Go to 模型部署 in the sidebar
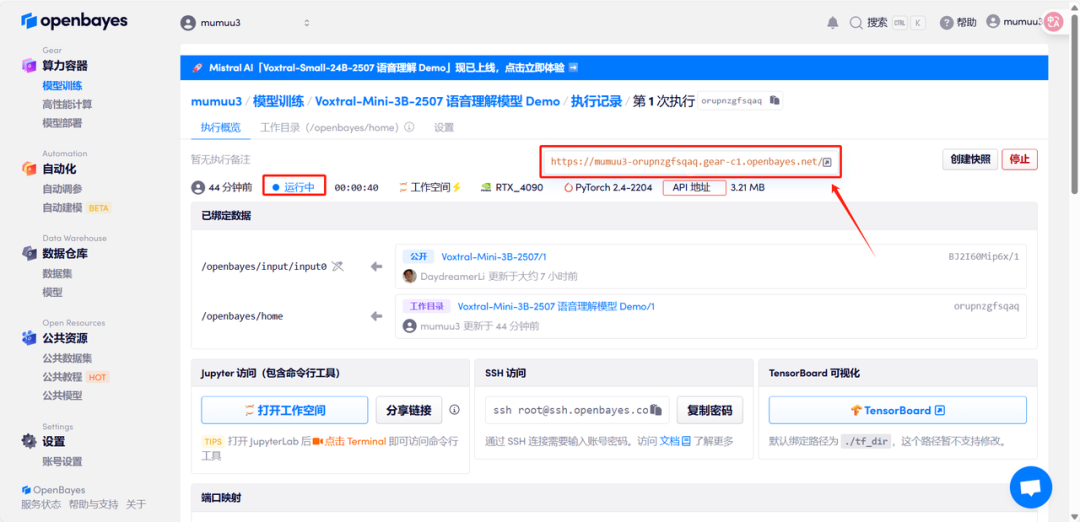This screenshot has width=1080, height=522. pos(62,123)
